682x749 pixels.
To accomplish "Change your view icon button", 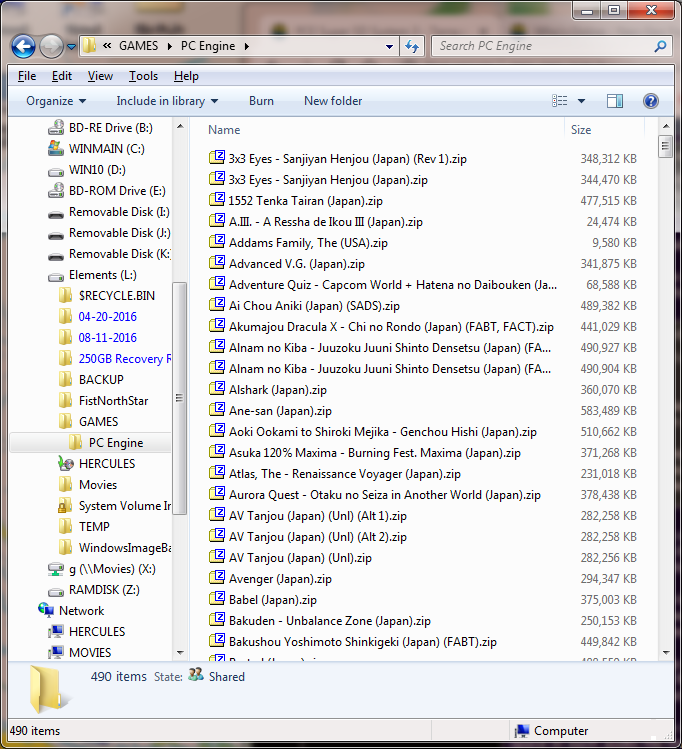I will 560,101.
